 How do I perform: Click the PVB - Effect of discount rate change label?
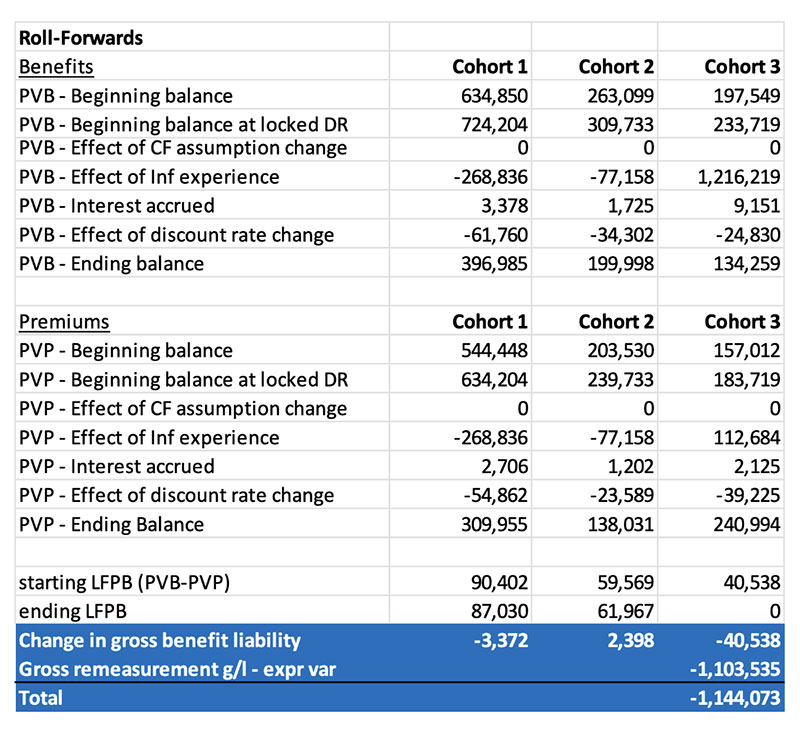pyautogui.click(x=176, y=235)
